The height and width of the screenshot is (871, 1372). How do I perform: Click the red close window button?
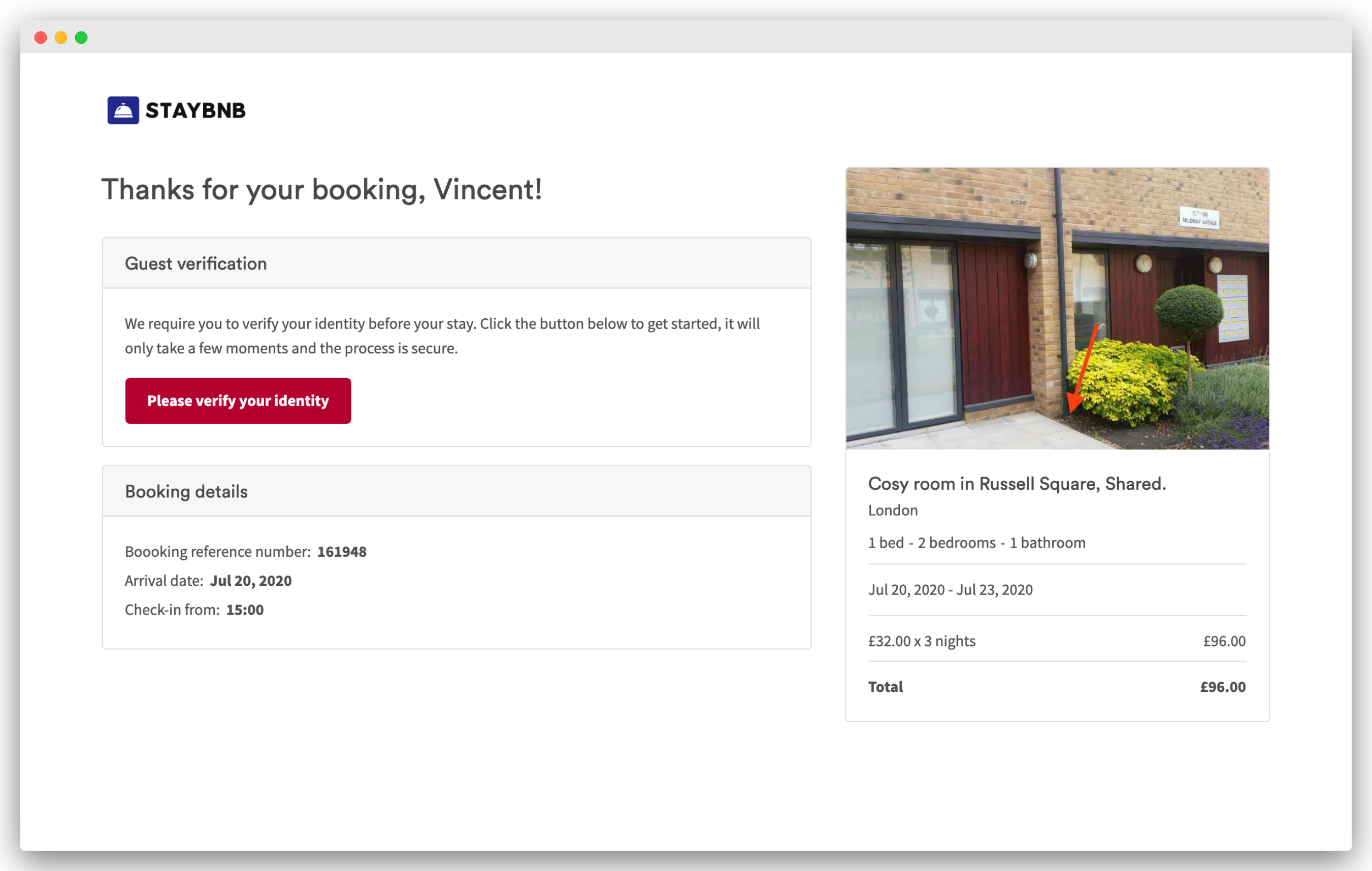coord(41,38)
